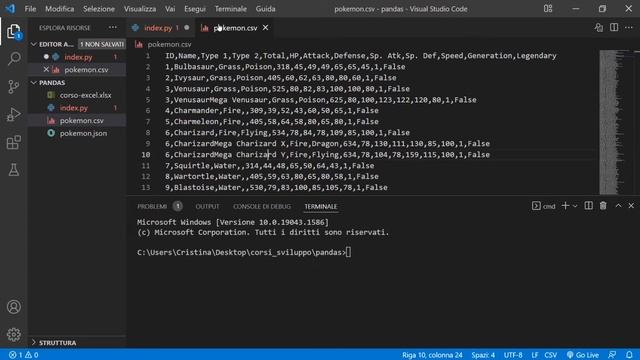The image size is (640, 360).
Task: Split the terminal panel
Action: click(x=588, y=206)
